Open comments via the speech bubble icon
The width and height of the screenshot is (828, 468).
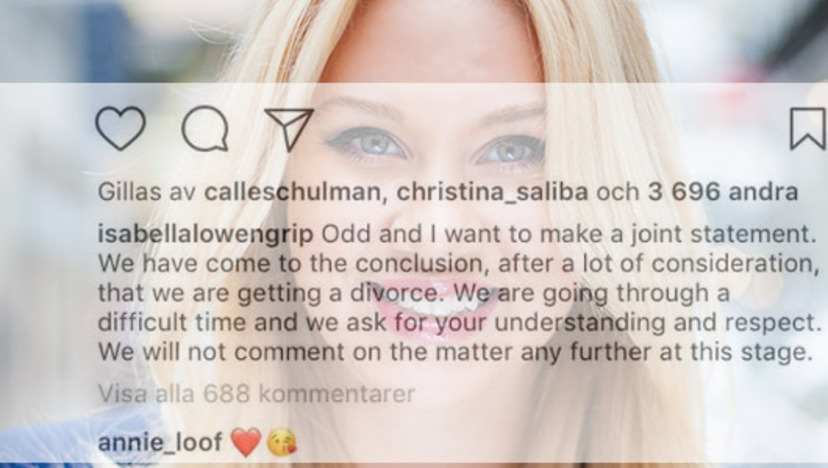205,128
